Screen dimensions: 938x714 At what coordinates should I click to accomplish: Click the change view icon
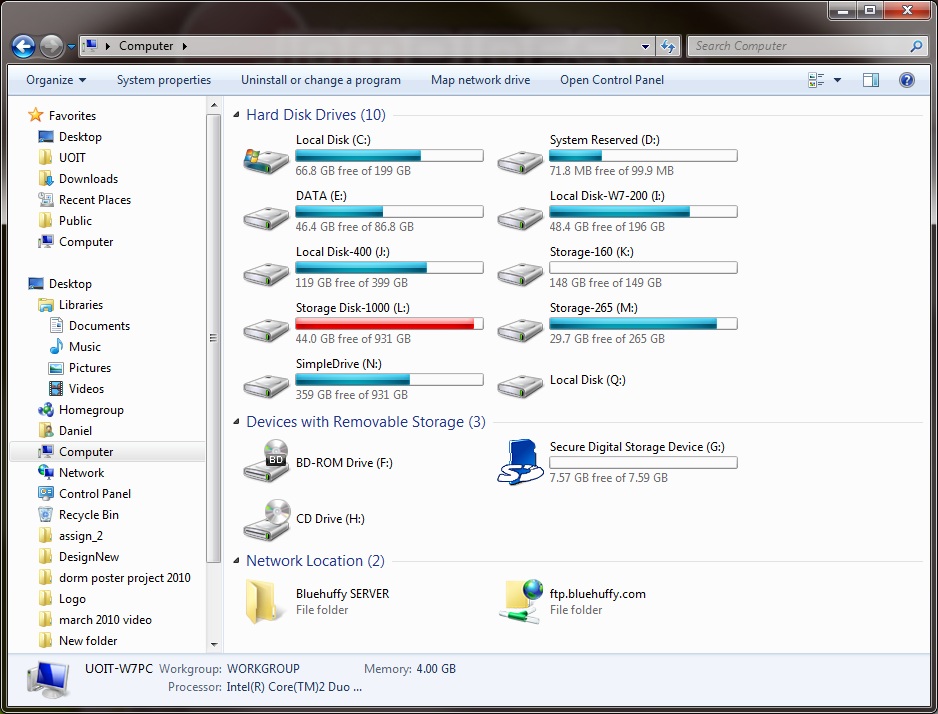815,80
